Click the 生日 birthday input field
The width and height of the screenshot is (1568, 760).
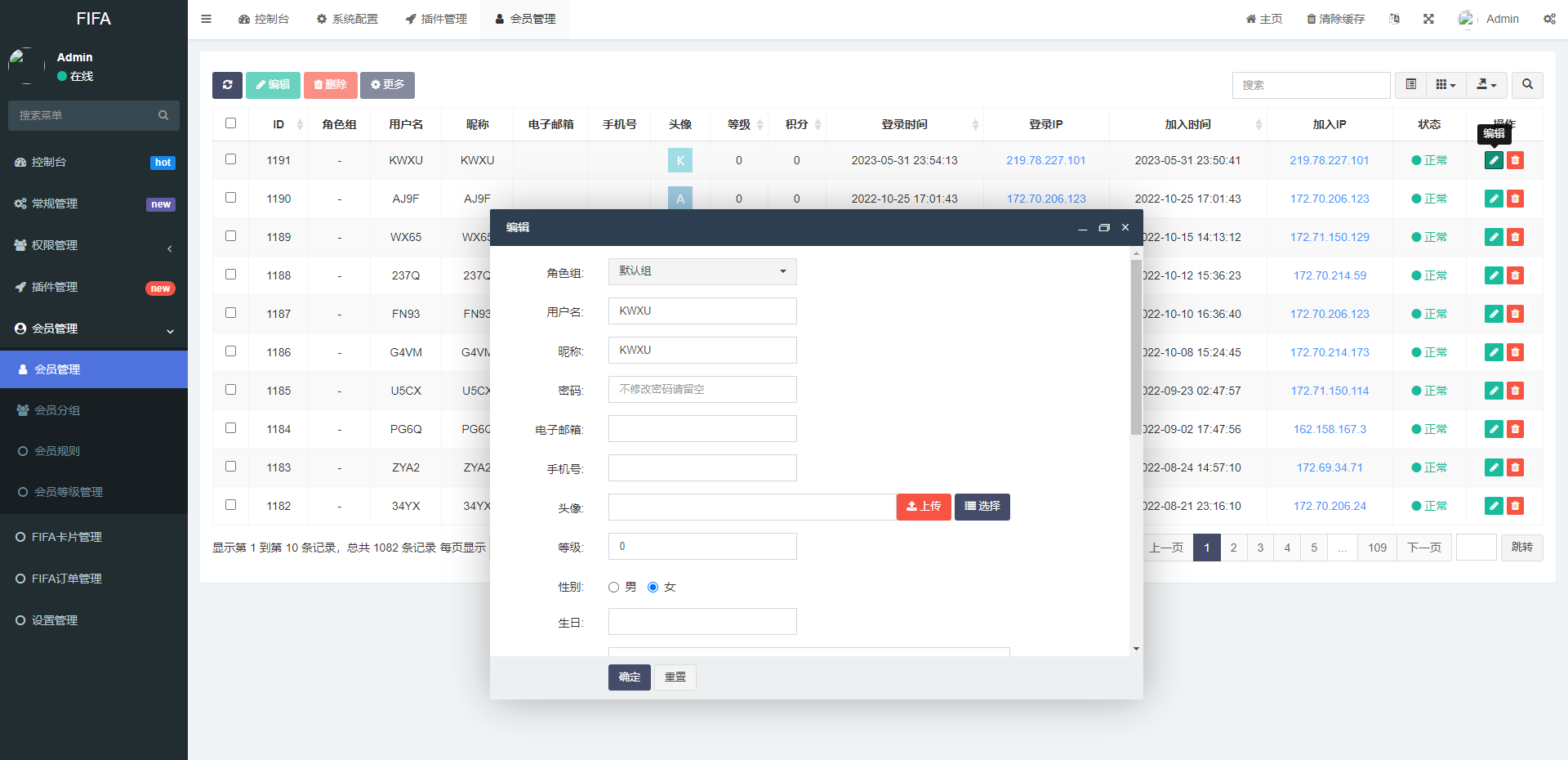[702, 621]
